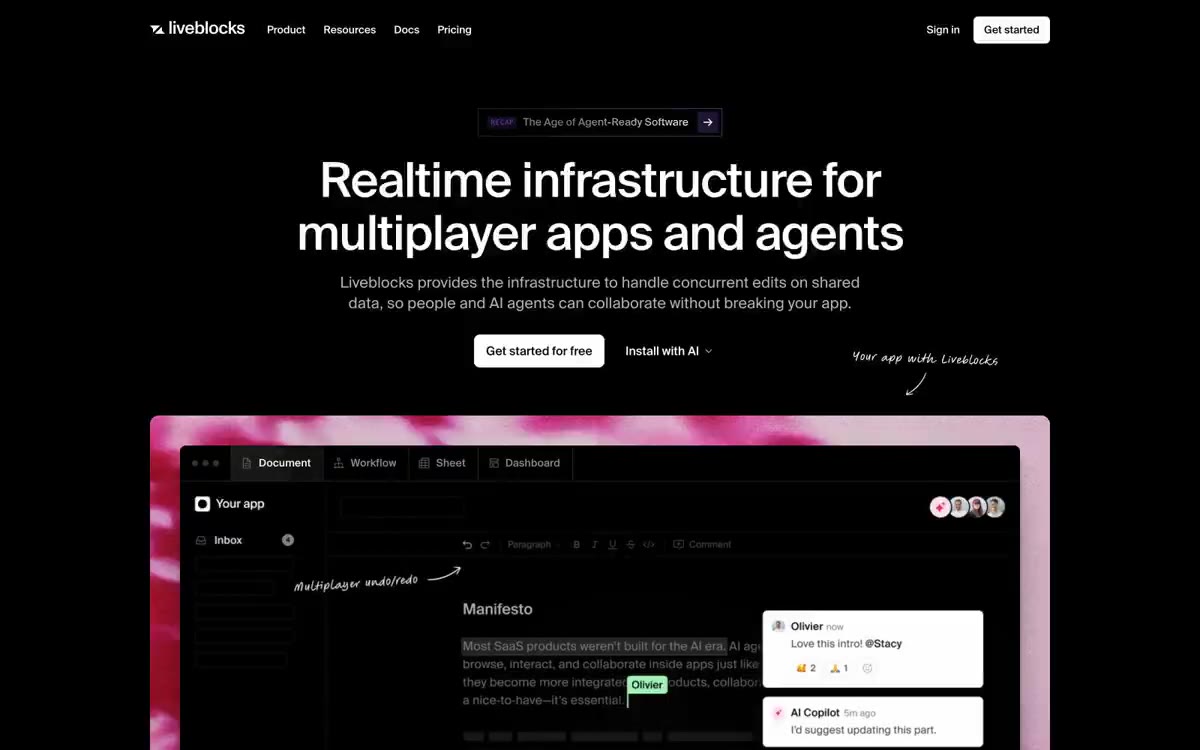Viewport: 1200px width, 750px height.
Task: Toggle strikethrough formatting
Action: click(x=630, y=545)
